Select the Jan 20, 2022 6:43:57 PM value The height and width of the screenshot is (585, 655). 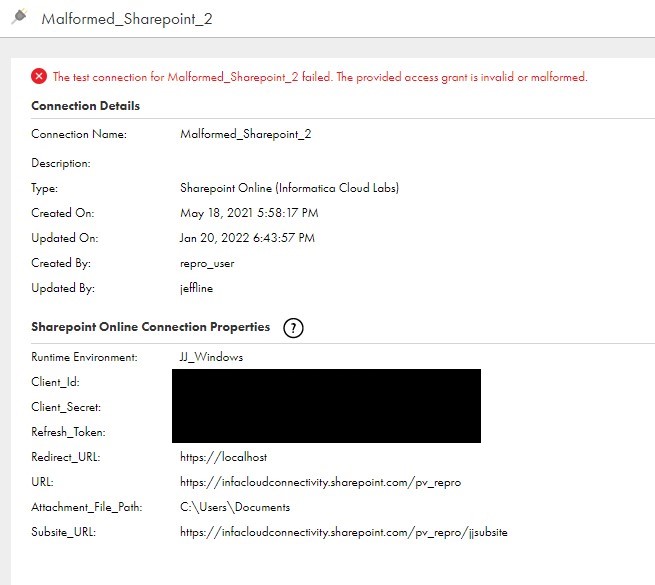(247, 238)
